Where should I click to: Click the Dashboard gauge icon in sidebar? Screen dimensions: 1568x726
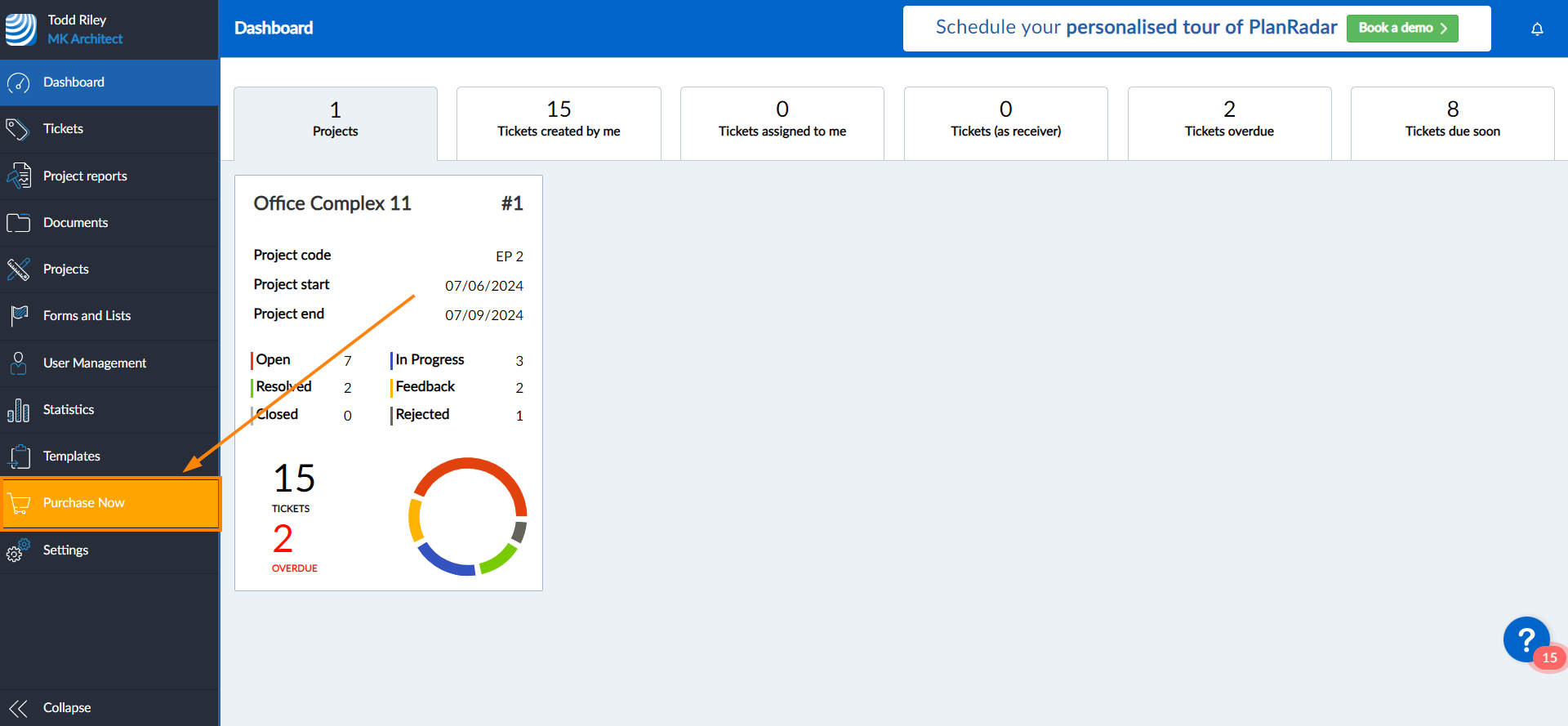click(x=18, y=82)
